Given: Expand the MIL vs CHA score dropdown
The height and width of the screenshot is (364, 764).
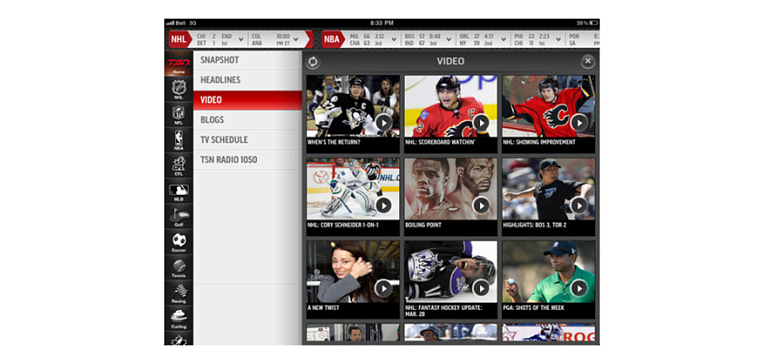Looking at the screenshot, I should (x=393, y=39).
